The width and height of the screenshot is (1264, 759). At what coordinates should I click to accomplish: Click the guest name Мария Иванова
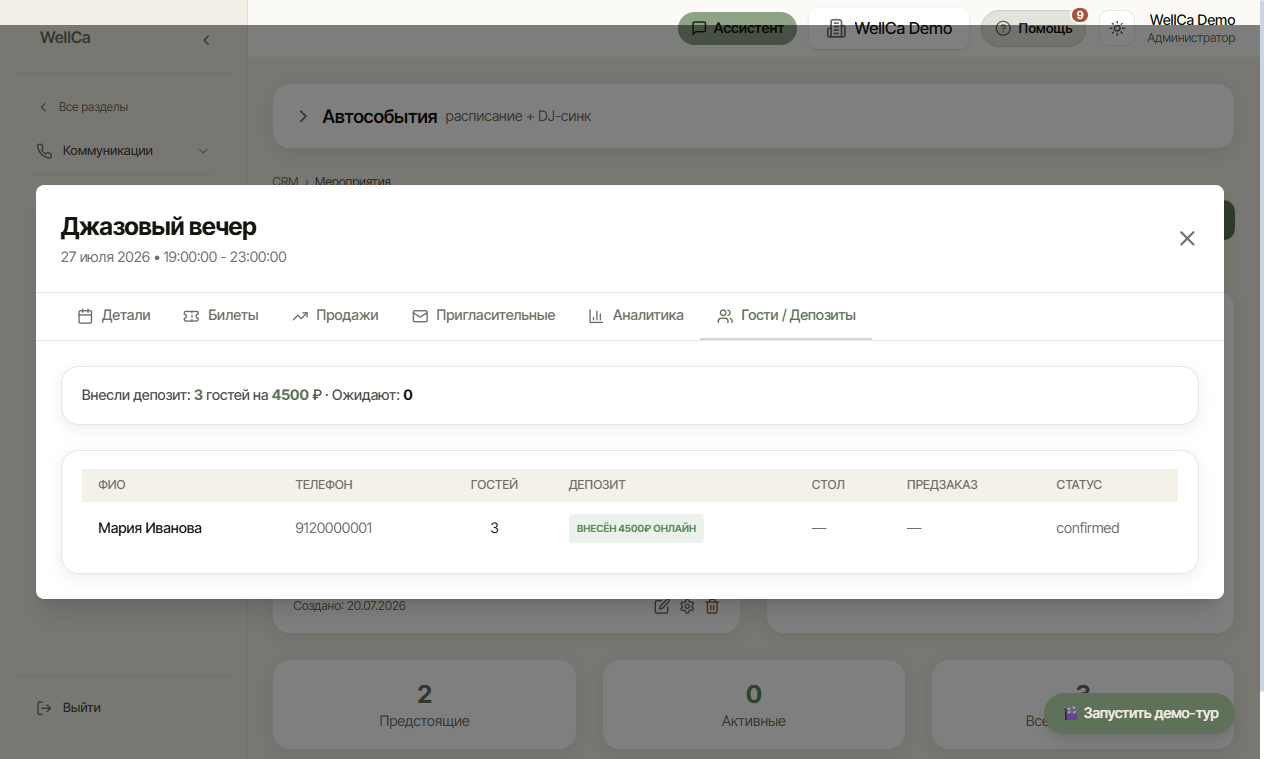[x=150, y=528]
